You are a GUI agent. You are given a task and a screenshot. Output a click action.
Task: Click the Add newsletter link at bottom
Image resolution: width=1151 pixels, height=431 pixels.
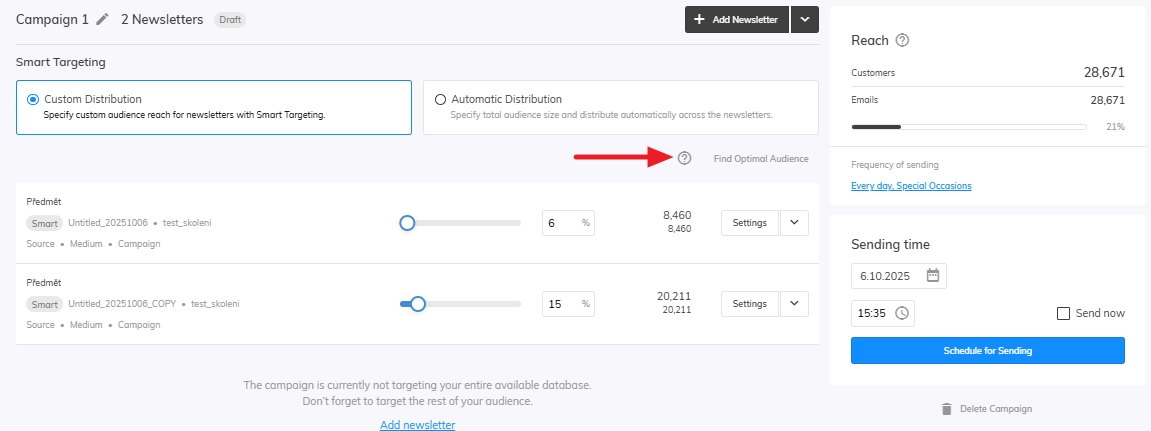(417, 425)
